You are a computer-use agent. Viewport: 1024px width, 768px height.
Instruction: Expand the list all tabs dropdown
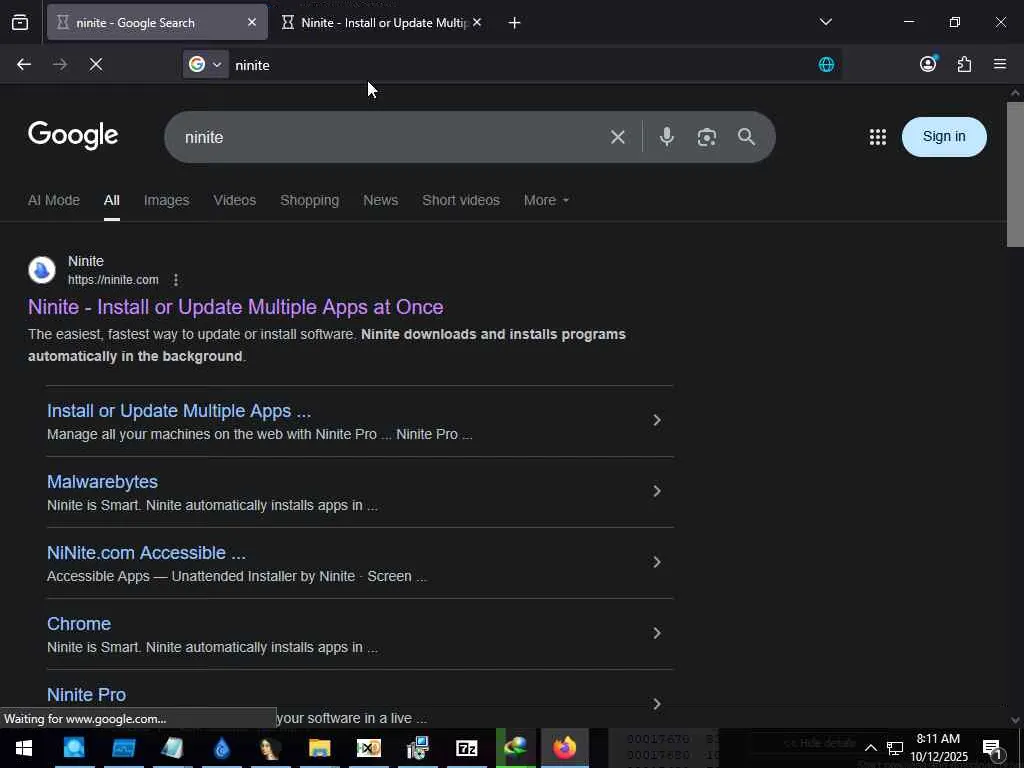tap(825, 22)
